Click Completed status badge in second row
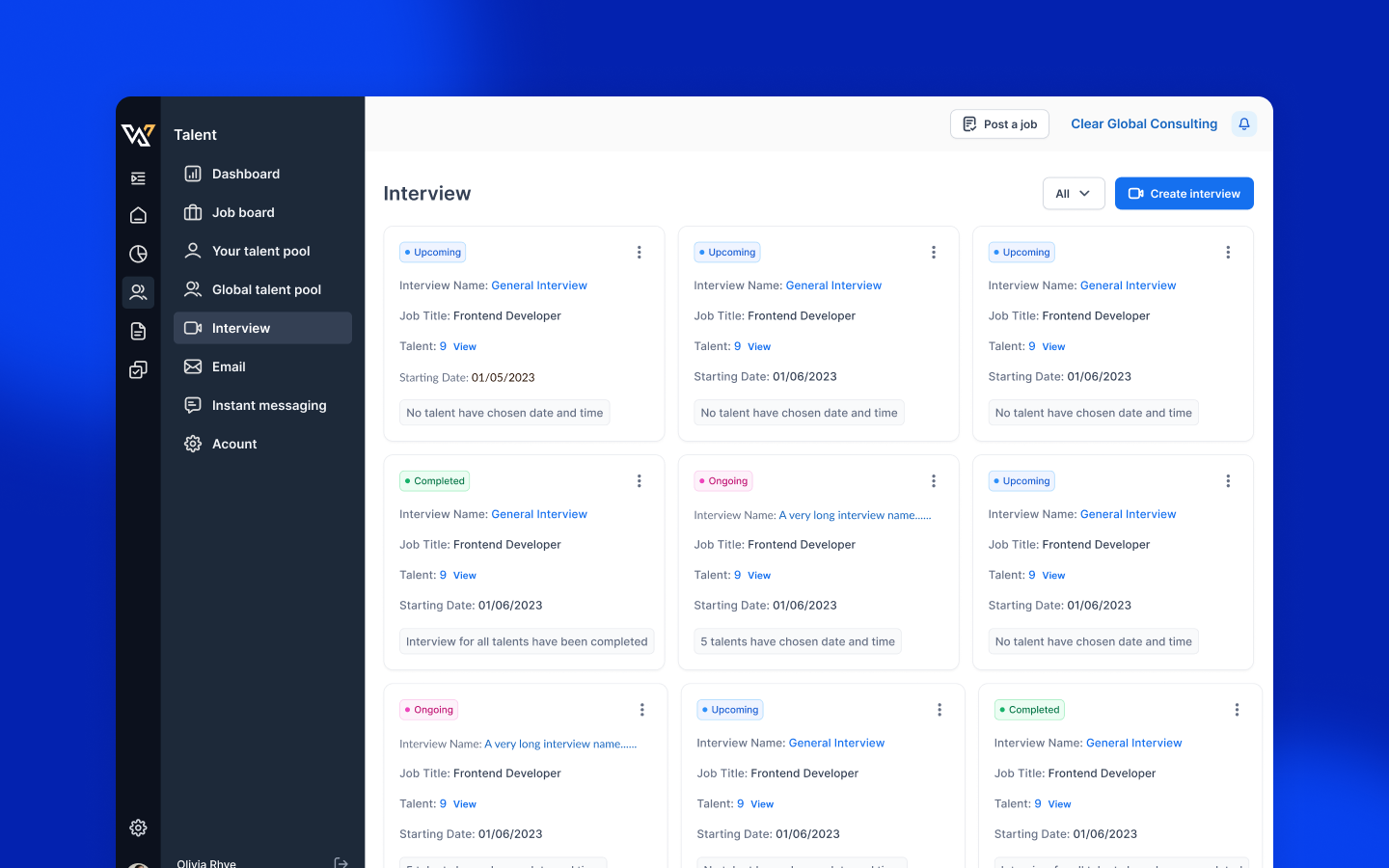The image size is (1389, 868). [435, 480]
